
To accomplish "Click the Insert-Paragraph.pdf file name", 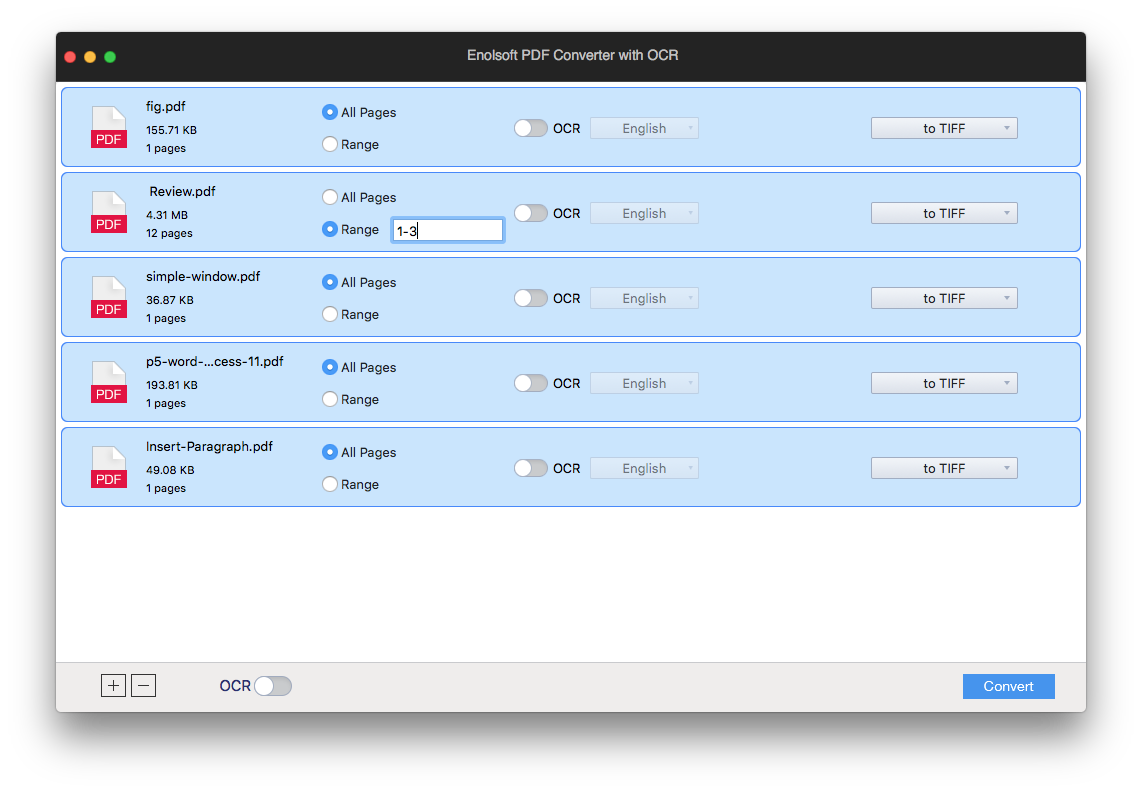I will (x=209, y=447).
